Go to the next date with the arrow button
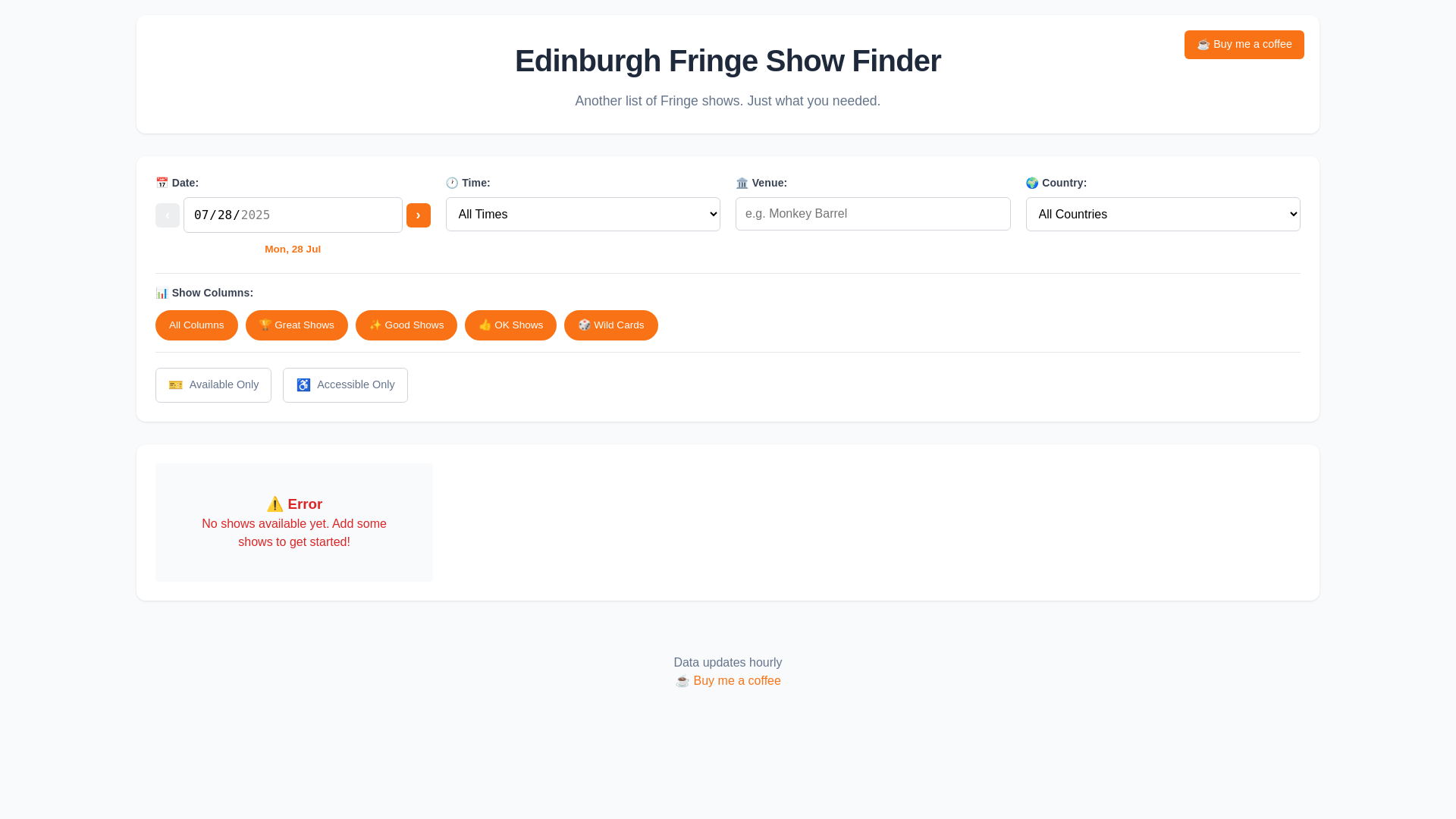Viewport: 1456px width, 819px height. click(x=419, y=215)
